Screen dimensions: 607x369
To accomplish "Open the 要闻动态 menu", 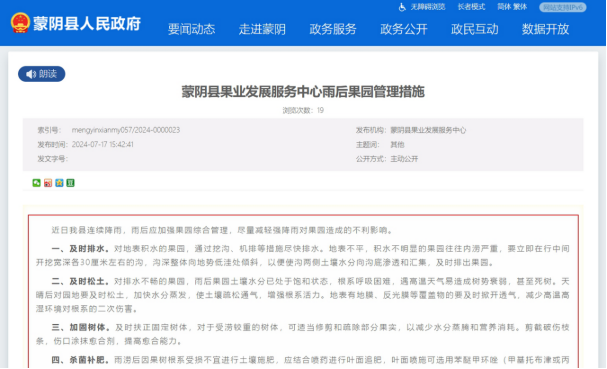I will pyautogui.click(x=191, y=29).
